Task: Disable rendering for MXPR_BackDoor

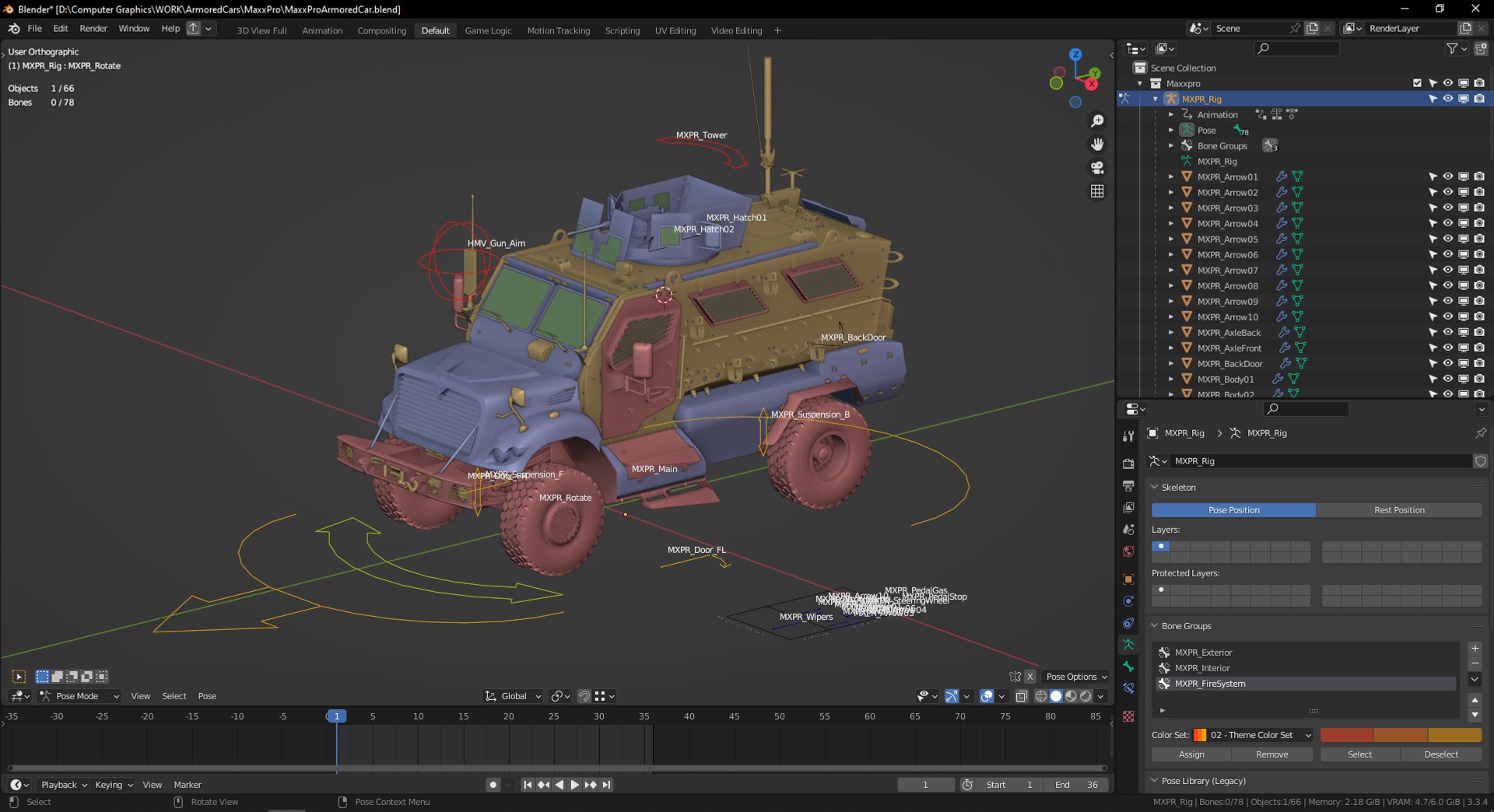Action: tap(1479, 363)
